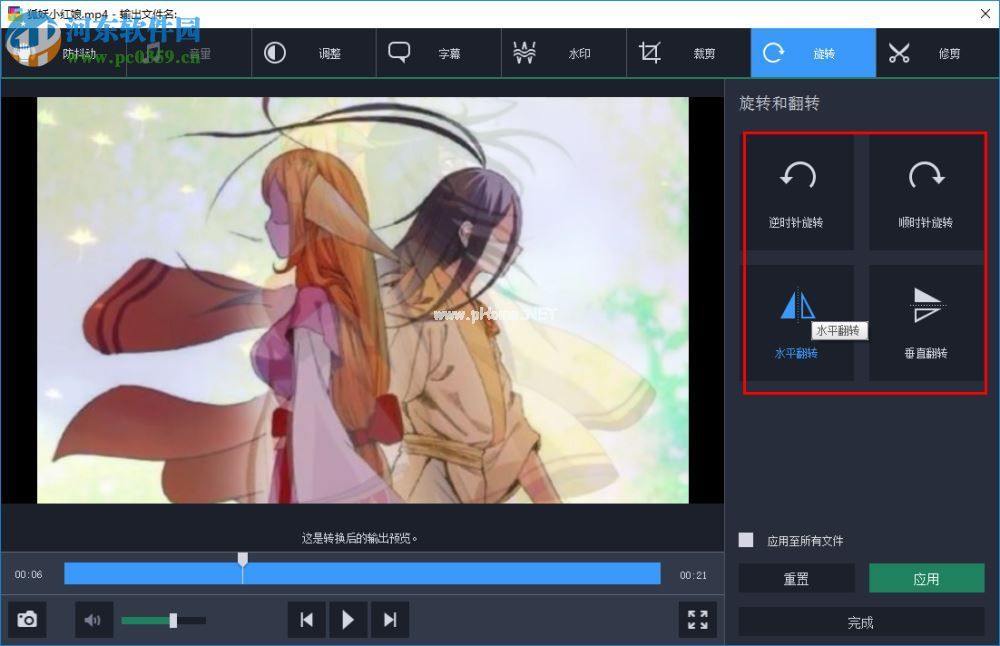The image size is (1000, 646).
Task: Capture a snapshot with the camera icon
Action: [x=26, y=619]
